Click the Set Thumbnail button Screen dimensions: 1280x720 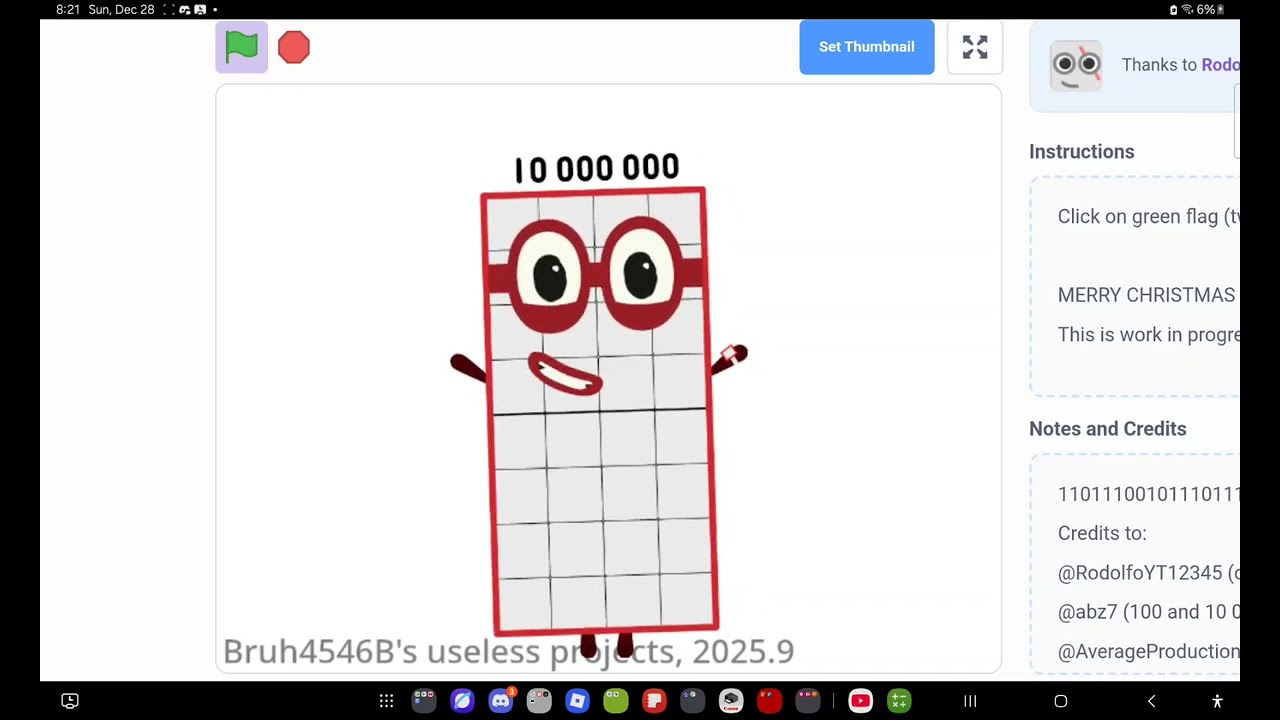click(x=866, y=47)
